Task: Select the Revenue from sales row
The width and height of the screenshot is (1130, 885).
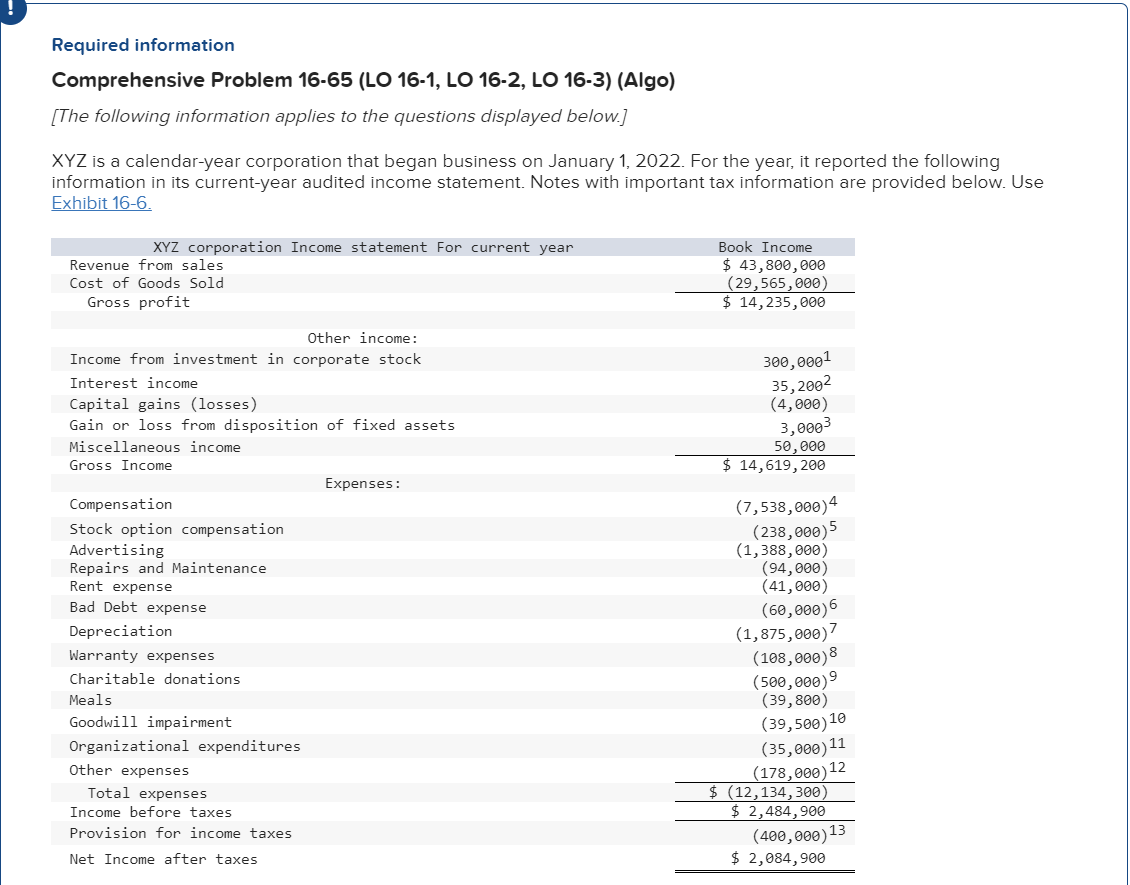Action: (x=146, y=265)
